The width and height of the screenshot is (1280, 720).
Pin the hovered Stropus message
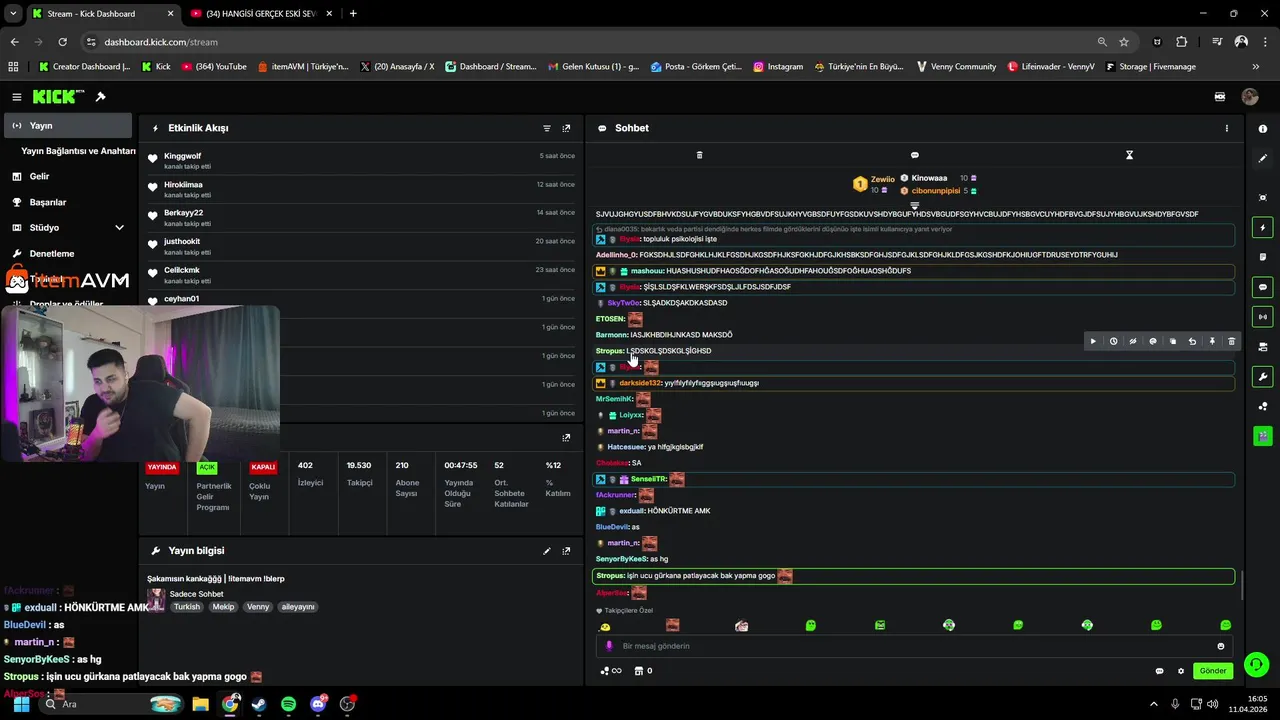point(1212,341)
